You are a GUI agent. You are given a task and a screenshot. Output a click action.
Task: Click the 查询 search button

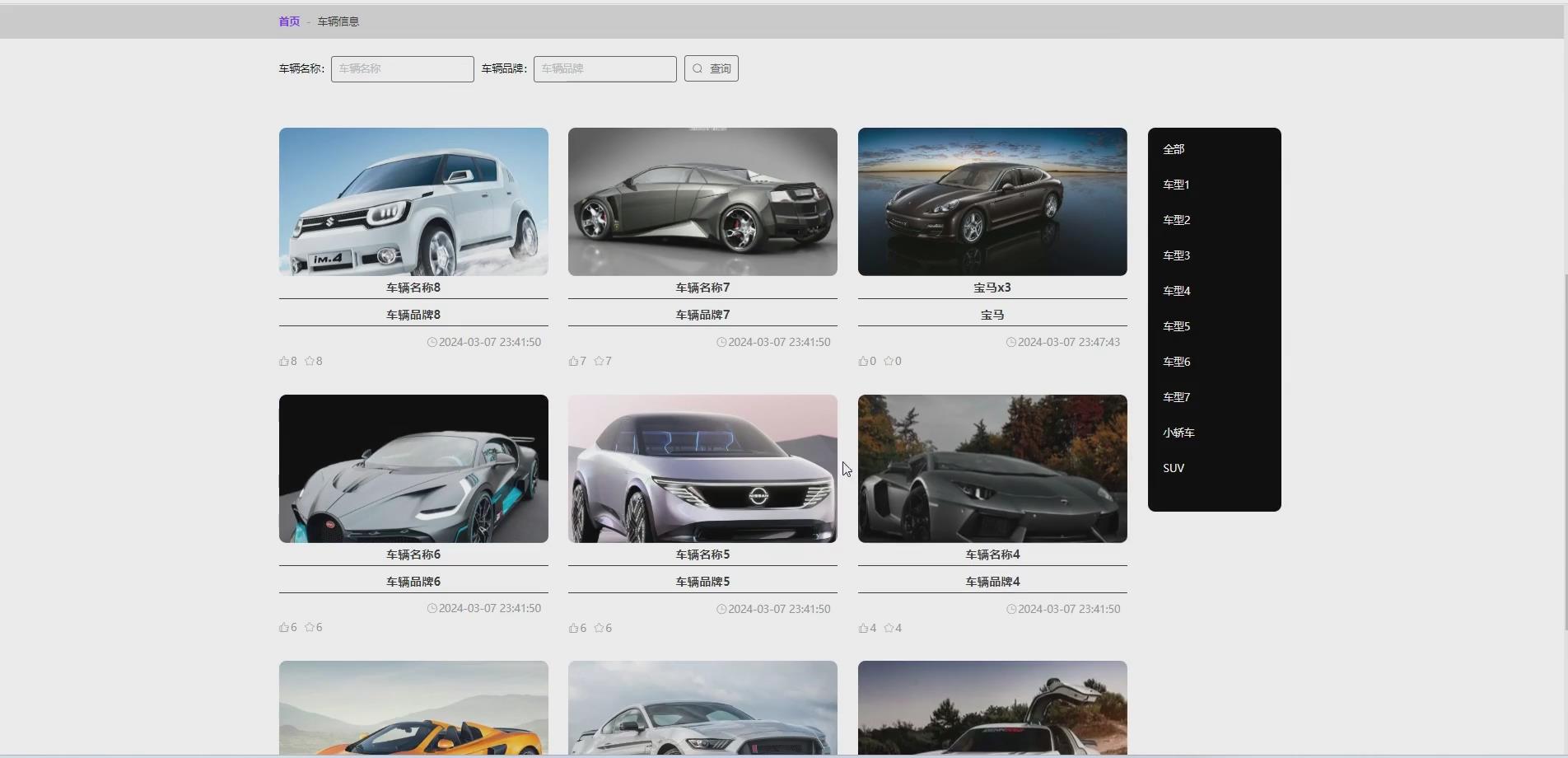tap(712, 68)
